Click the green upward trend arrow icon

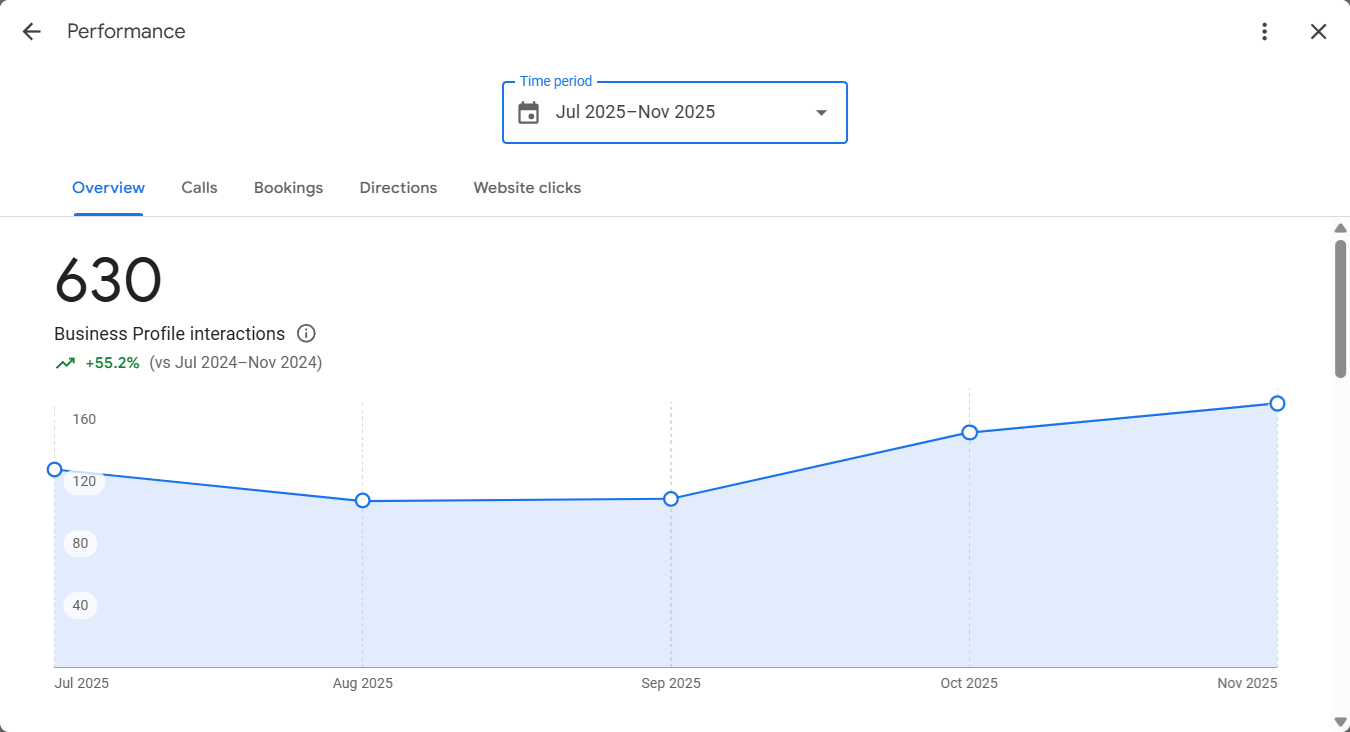click(64, 362)
